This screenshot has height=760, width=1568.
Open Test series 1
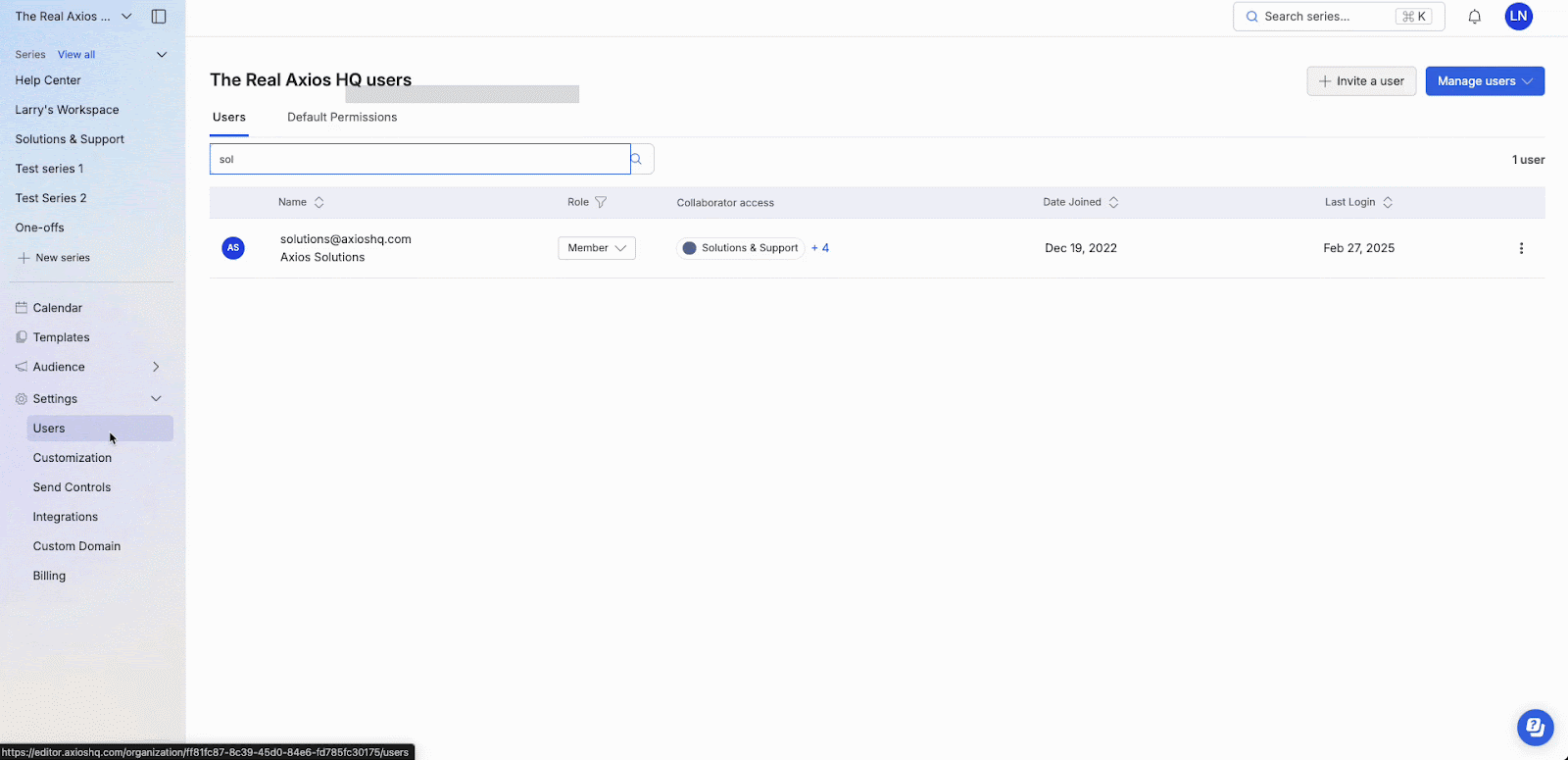point(49,169)
